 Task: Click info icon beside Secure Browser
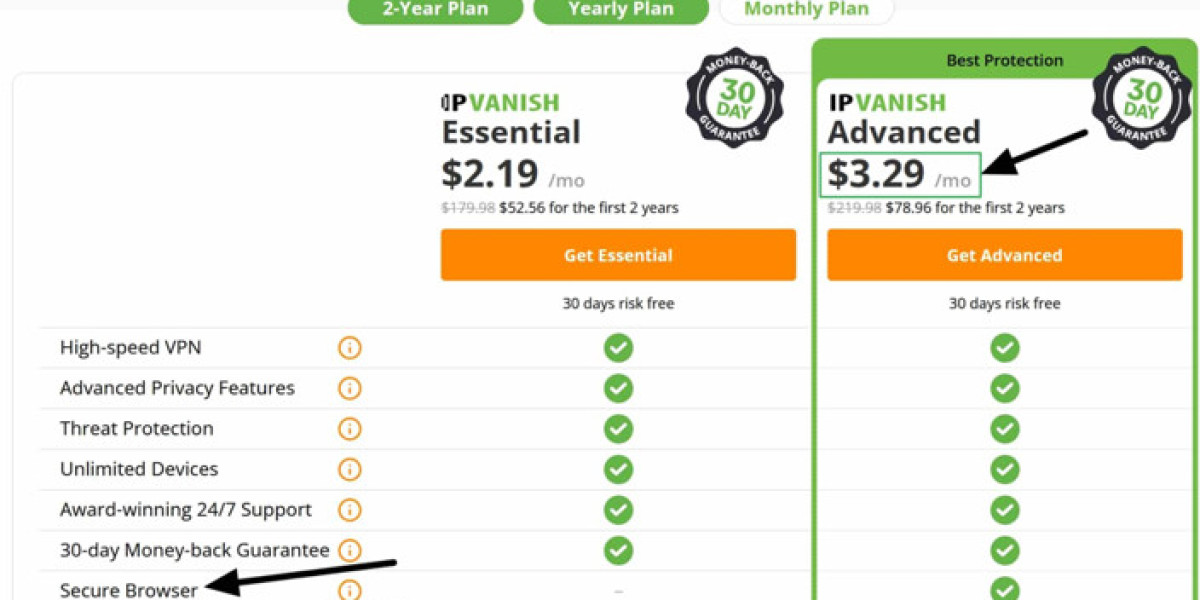point(349,590)
